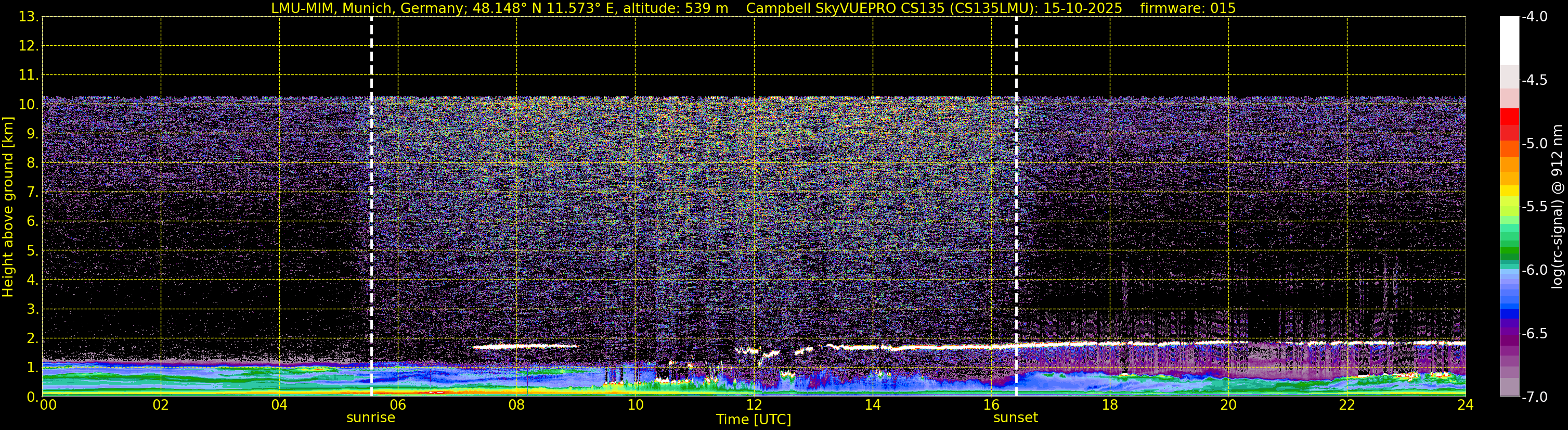Click the "log(rc-signal) @ 912 nm" colorbar title

tap(1557, 207)
